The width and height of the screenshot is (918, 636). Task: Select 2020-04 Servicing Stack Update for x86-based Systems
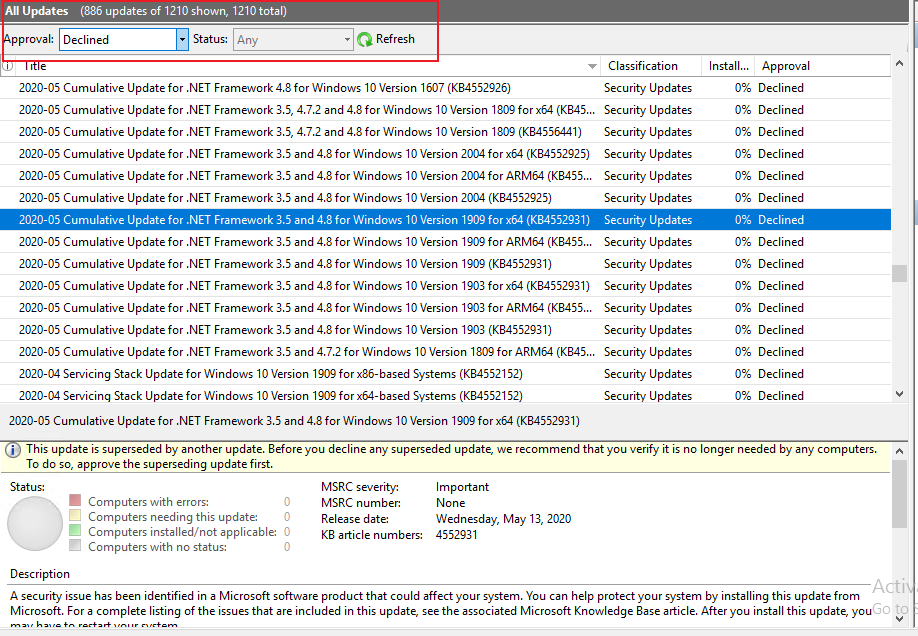click(446, 374)
